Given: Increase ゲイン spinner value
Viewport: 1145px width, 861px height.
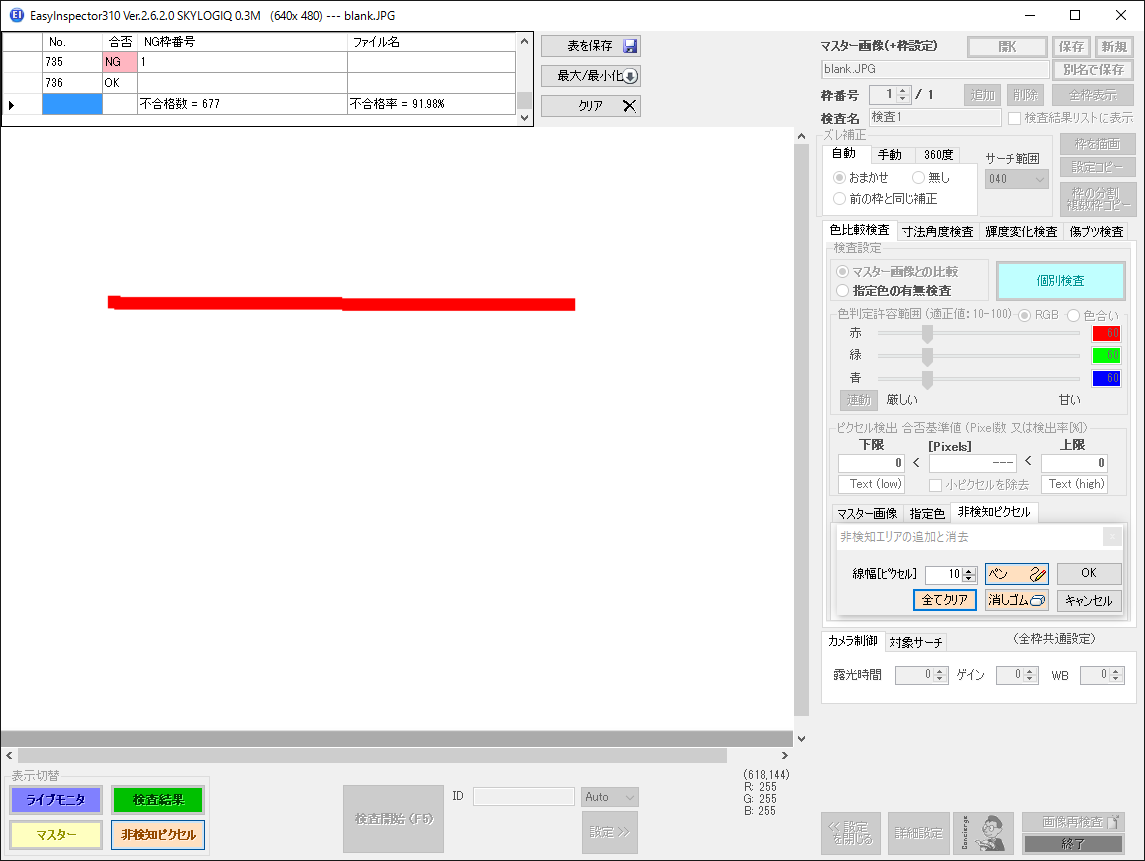Looking at the screenshot, I should 1030,671.
